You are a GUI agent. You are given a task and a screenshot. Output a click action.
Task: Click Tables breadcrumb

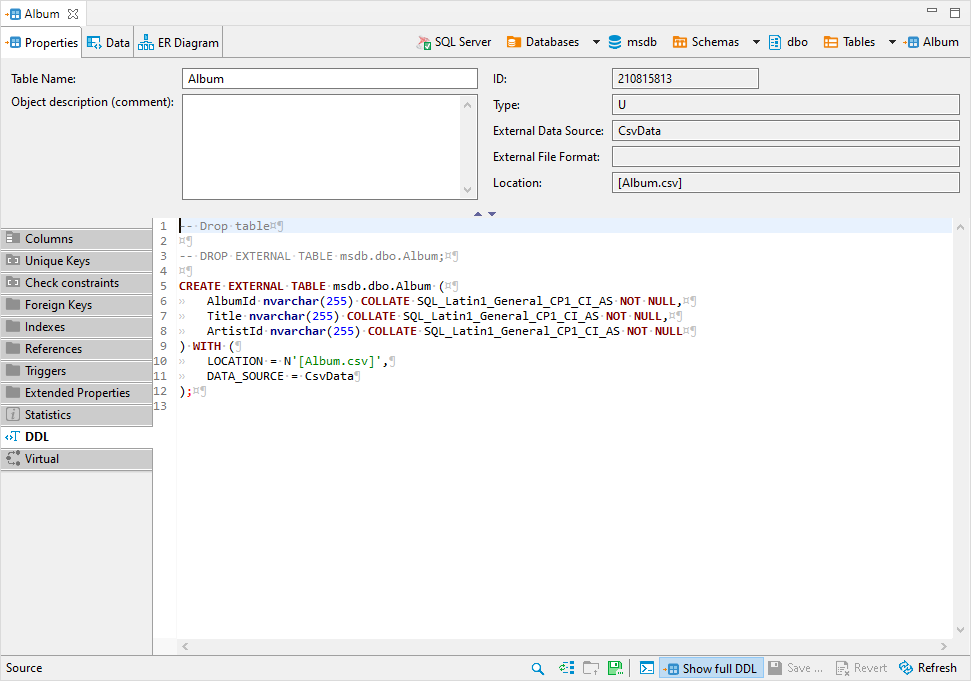pyautogui.click(x=849, y=42)
